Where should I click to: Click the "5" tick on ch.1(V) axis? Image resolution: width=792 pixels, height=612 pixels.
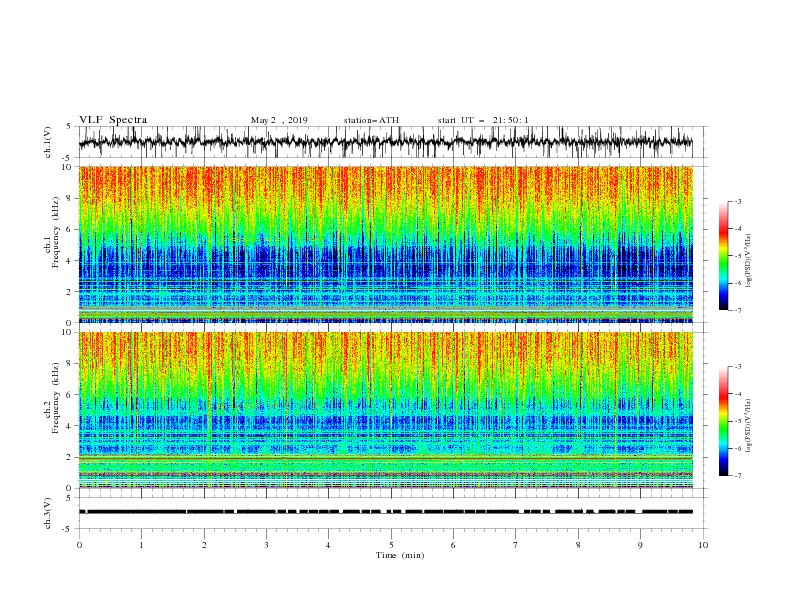coord(70,127)
